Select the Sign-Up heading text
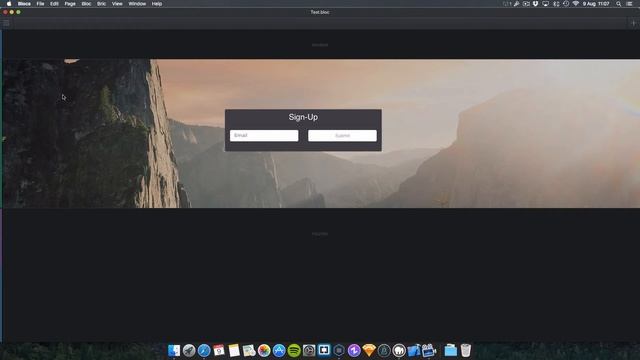Screen dimensions: 640x360 tap(303, 117)
